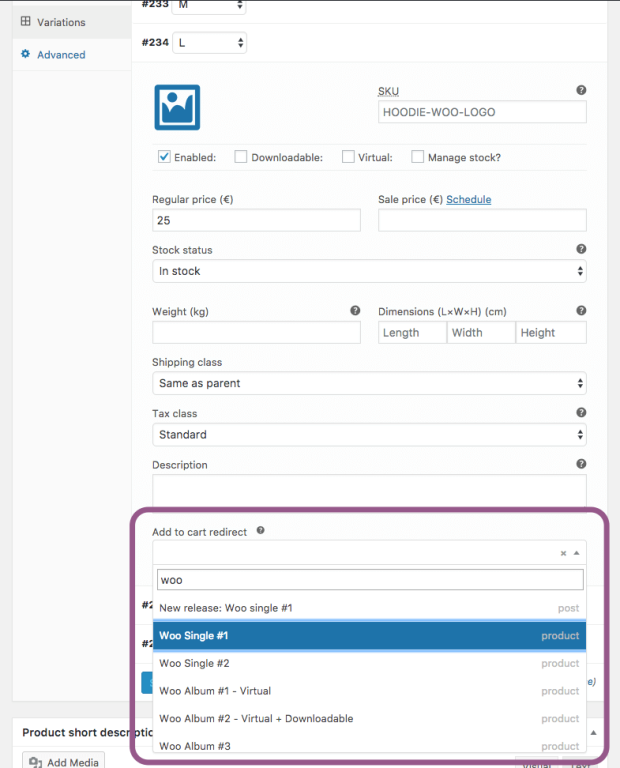Click the redirect search box containing 'woo'

coord(370,580)
